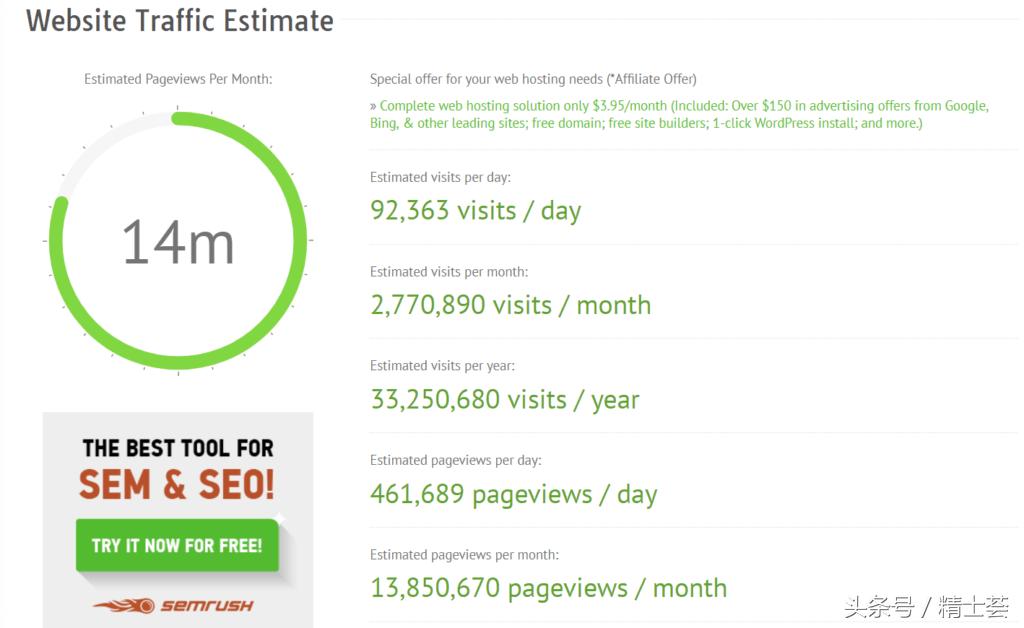This screenshot has height=628, width=1024.
Task: Open the $3.95/month web hosting offer link
Action: [x=679, y=114]
